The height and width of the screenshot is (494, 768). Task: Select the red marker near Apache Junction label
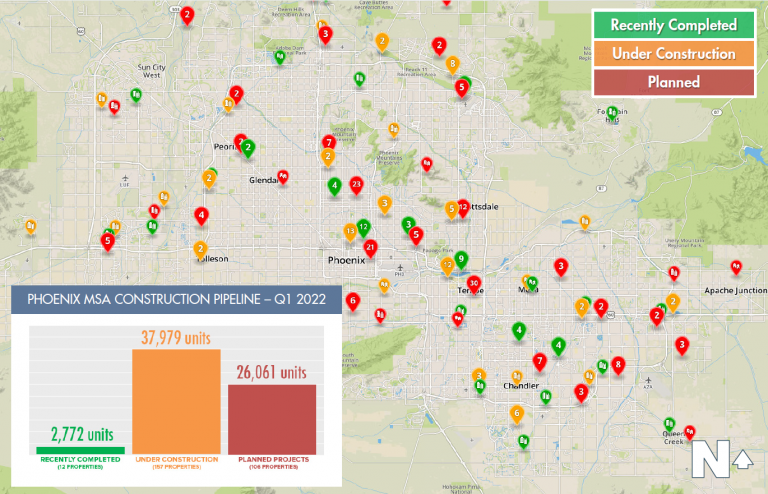pos(736,266)
